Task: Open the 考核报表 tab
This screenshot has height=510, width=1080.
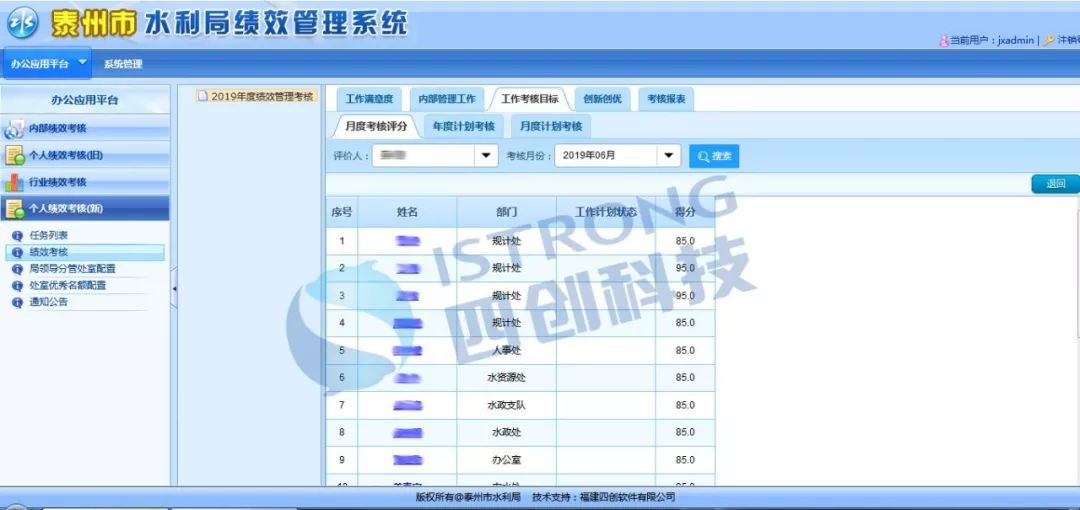Action: coord(666,99)
